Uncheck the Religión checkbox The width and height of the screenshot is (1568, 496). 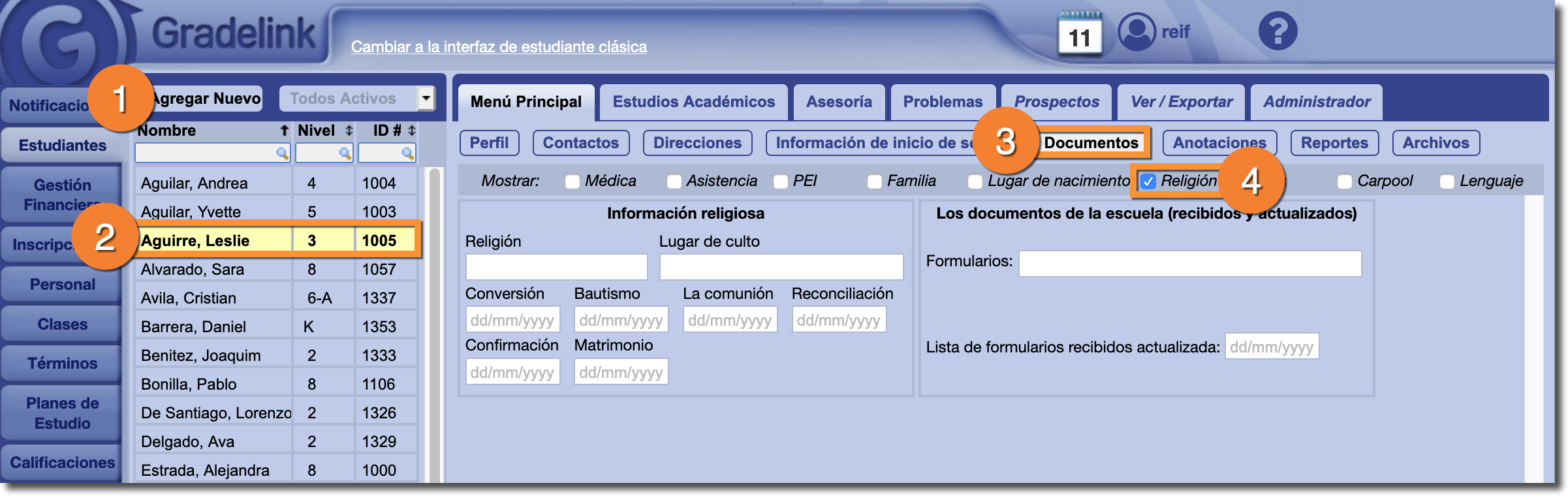point(1148,181)
